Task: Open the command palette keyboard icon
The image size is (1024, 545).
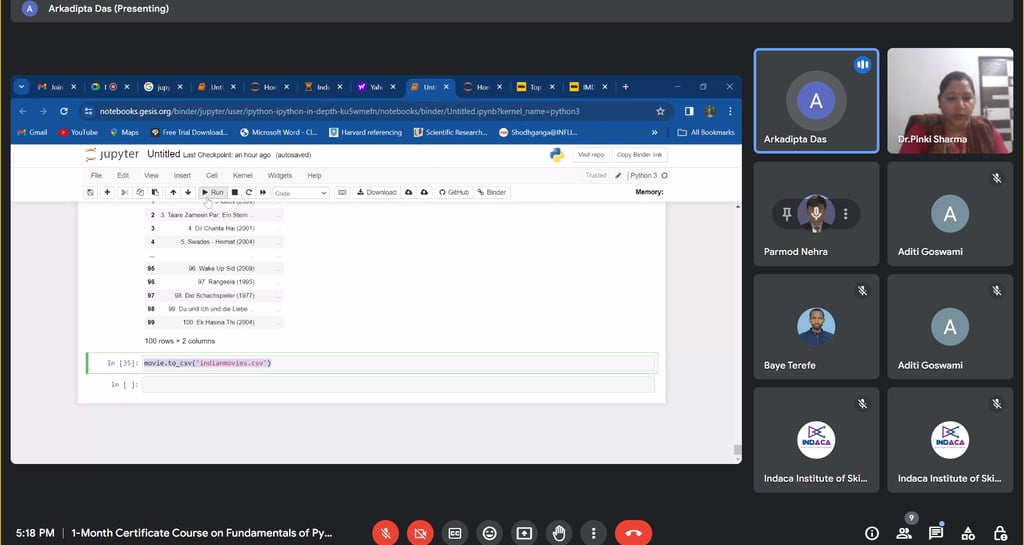Action: (342, 193)
